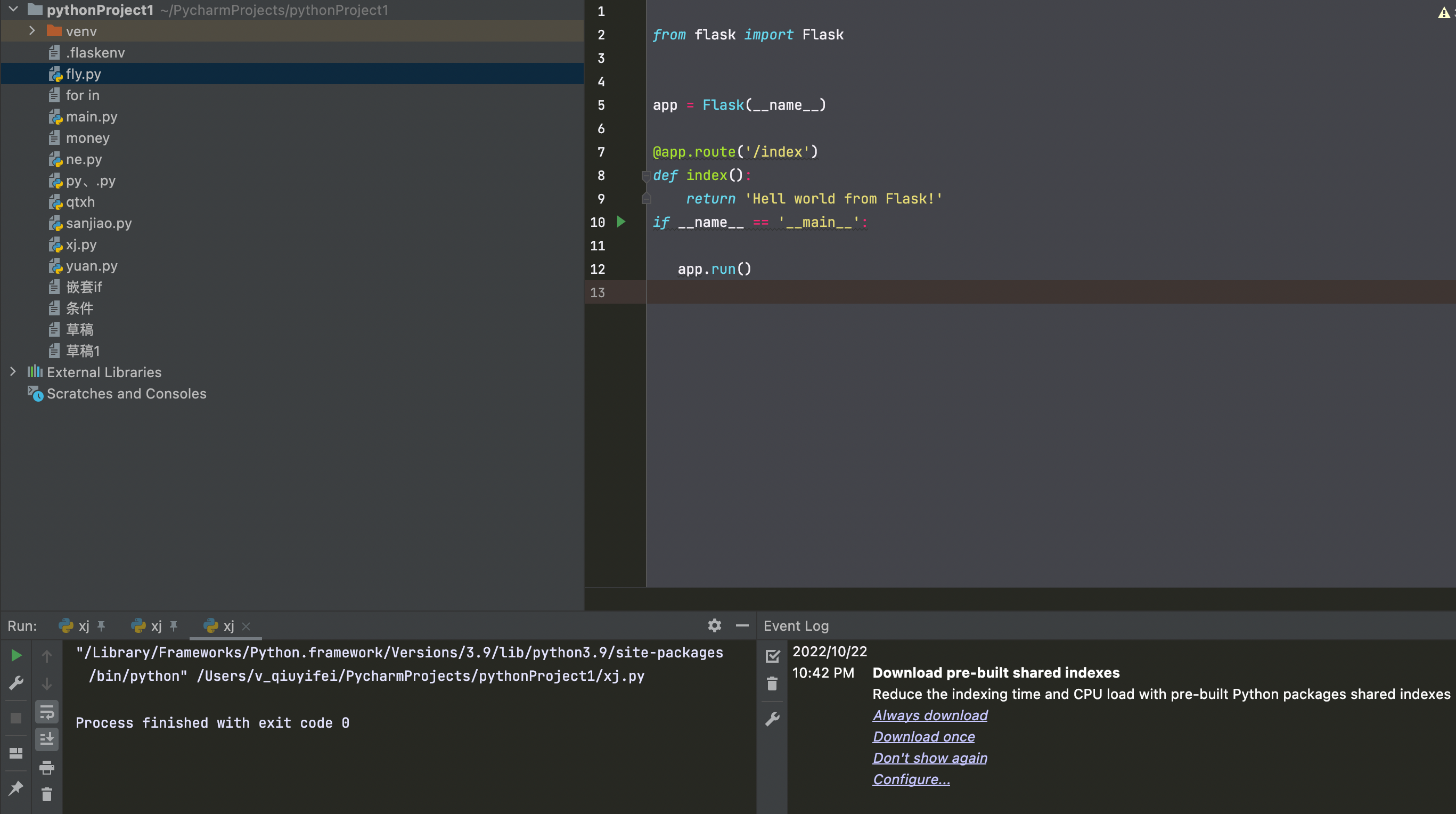Collapse the pythonProject1 root folder
Image resolution: width=1456 pixels, height=814 pixels.
coord(13,10)
